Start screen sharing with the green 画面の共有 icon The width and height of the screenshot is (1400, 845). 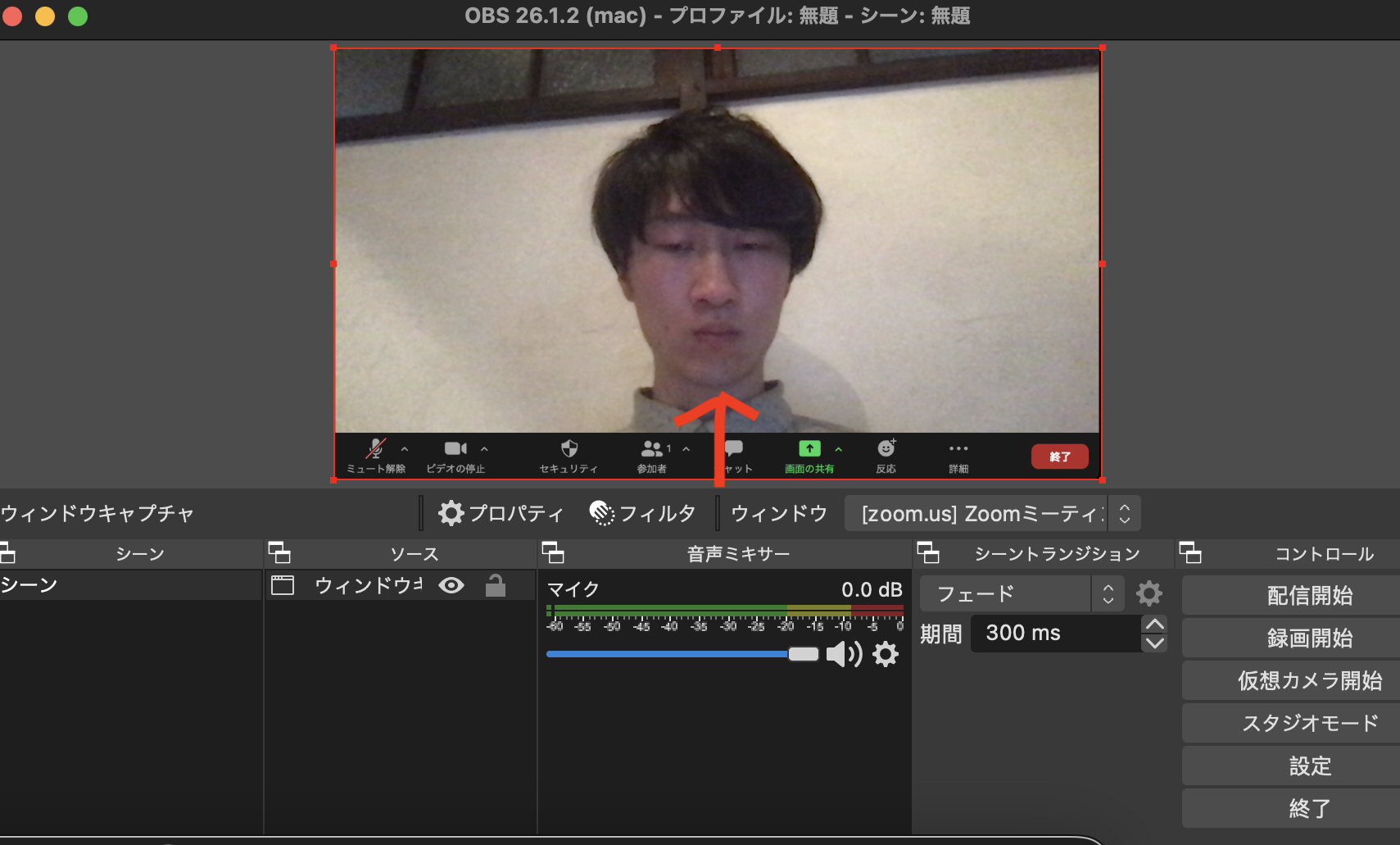click(809, 448)
